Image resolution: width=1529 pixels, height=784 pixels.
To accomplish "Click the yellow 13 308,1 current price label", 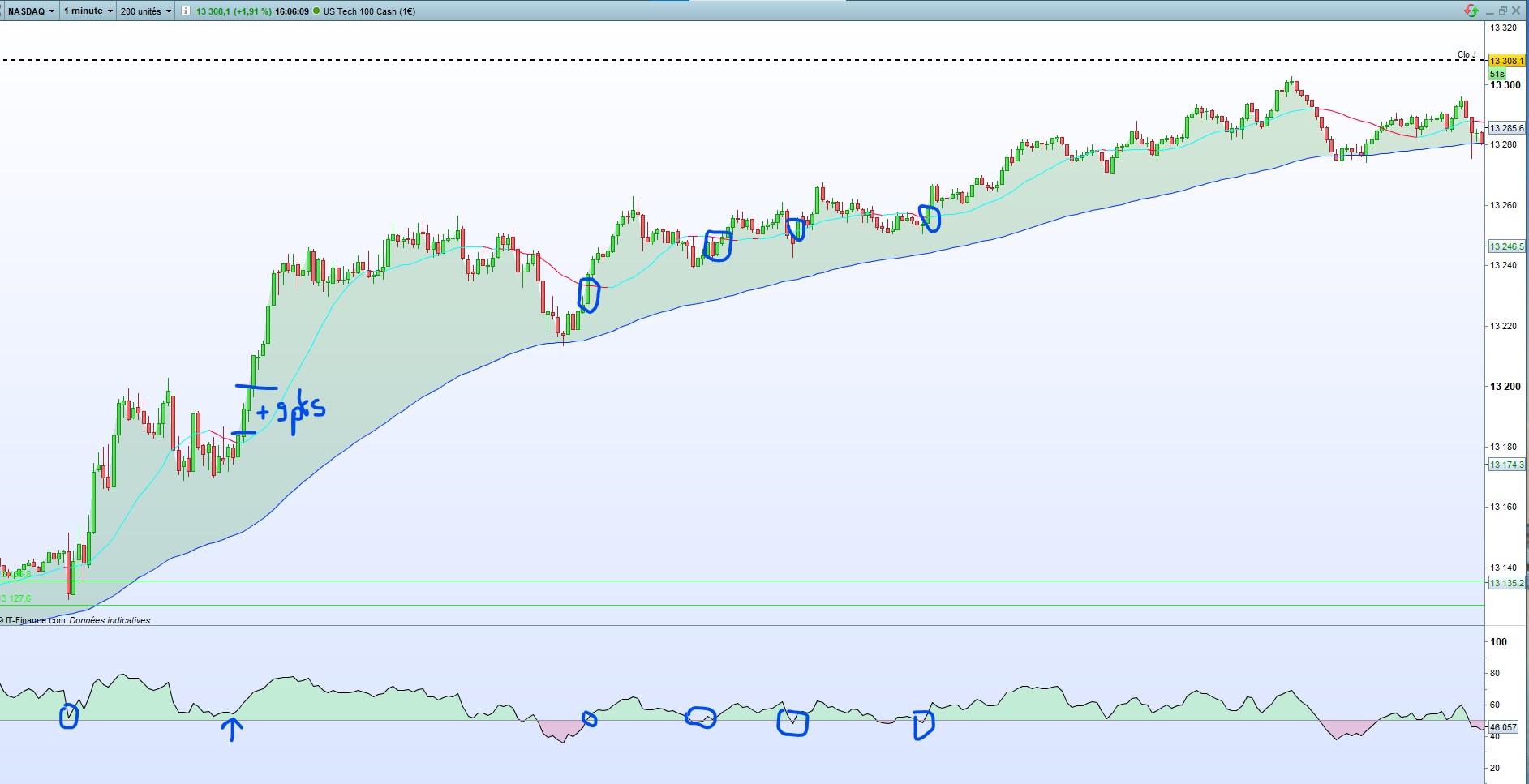I will click(x=1506, y=61).
